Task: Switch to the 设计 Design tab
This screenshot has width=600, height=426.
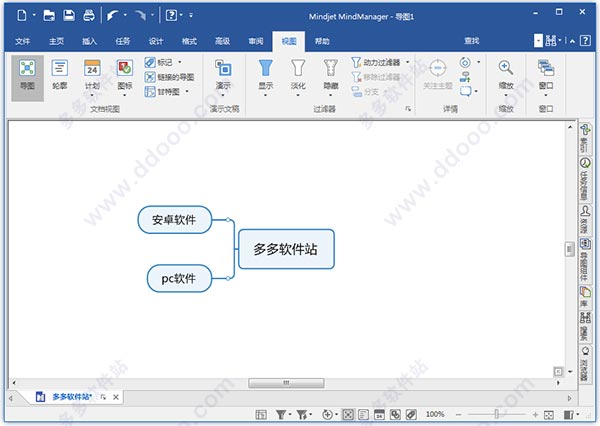Action: pos(156,41)
